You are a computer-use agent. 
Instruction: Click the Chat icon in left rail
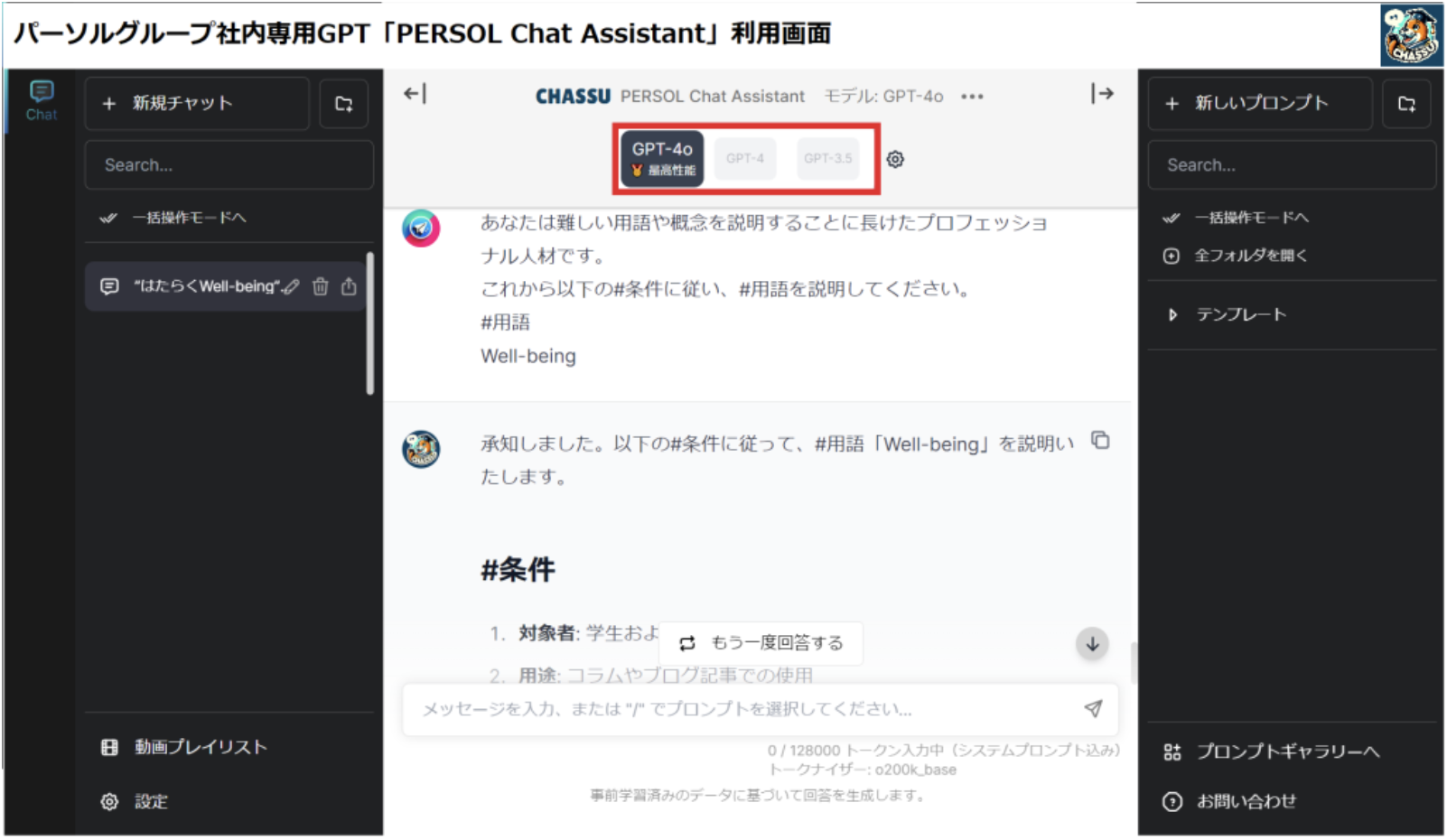pyautogui.click(x=42, y=100)
